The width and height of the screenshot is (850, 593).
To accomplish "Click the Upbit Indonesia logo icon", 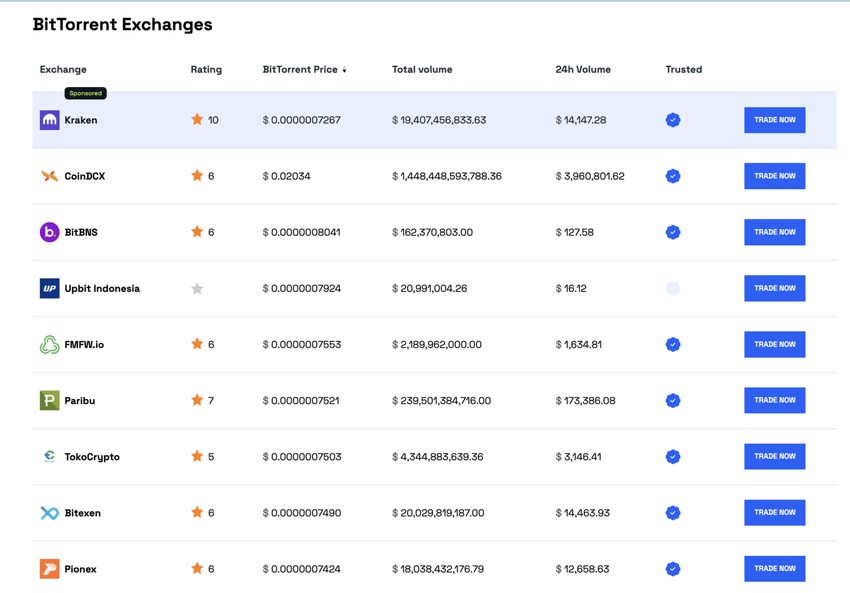I will 49,288.
